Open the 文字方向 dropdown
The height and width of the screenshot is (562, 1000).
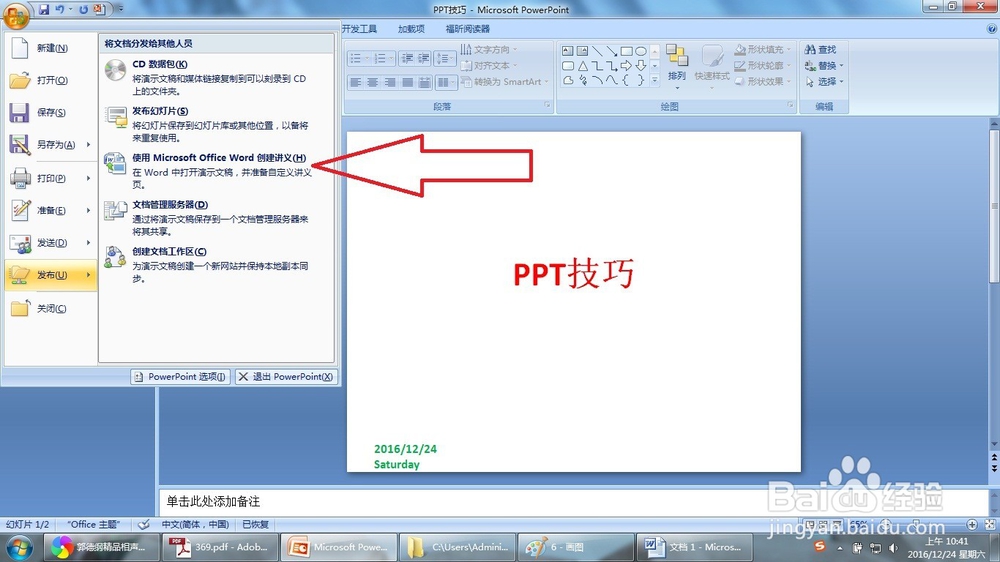point(489,49)
